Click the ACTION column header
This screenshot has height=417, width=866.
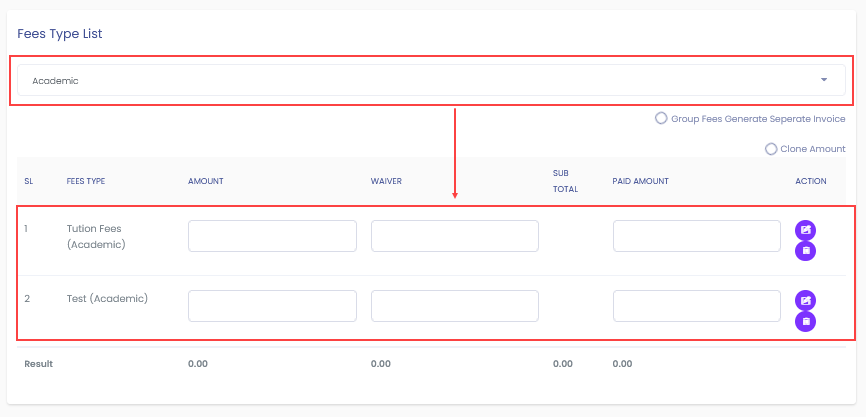pyautogui.click(x=811, y=181)
